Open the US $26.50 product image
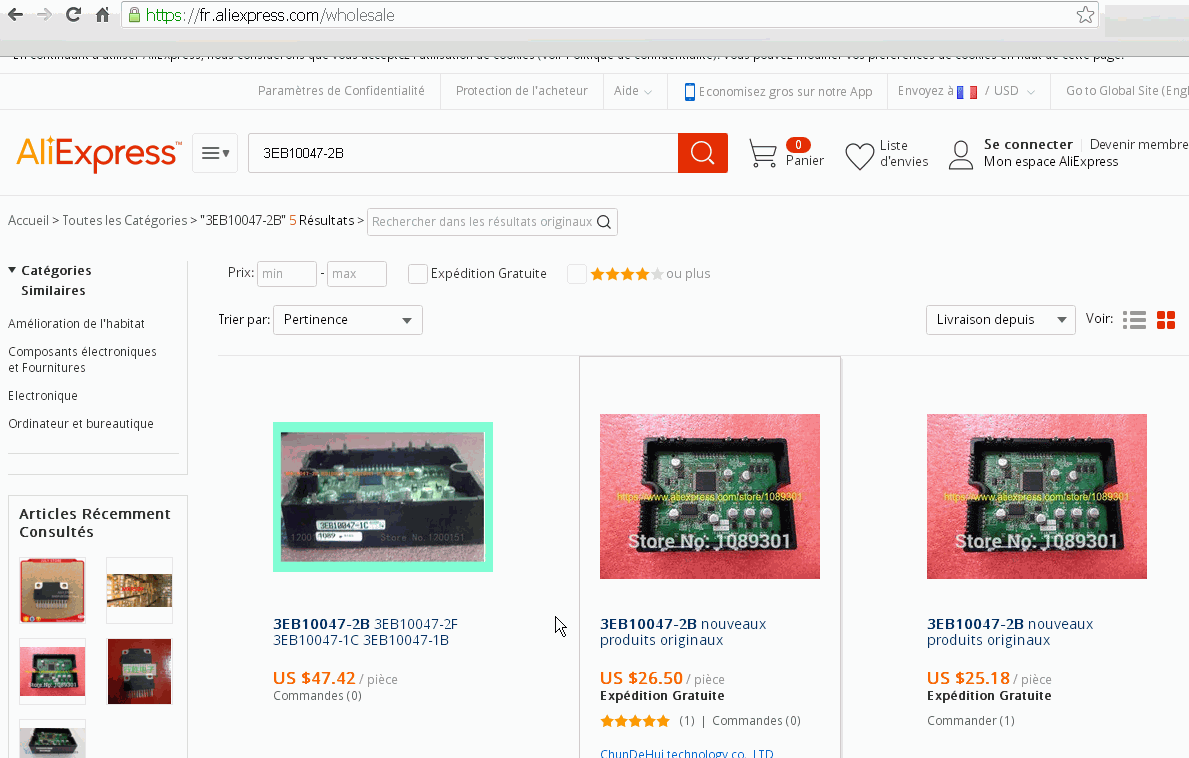Viewport: 1189px width, 758px height. click(x=710, y=496)
